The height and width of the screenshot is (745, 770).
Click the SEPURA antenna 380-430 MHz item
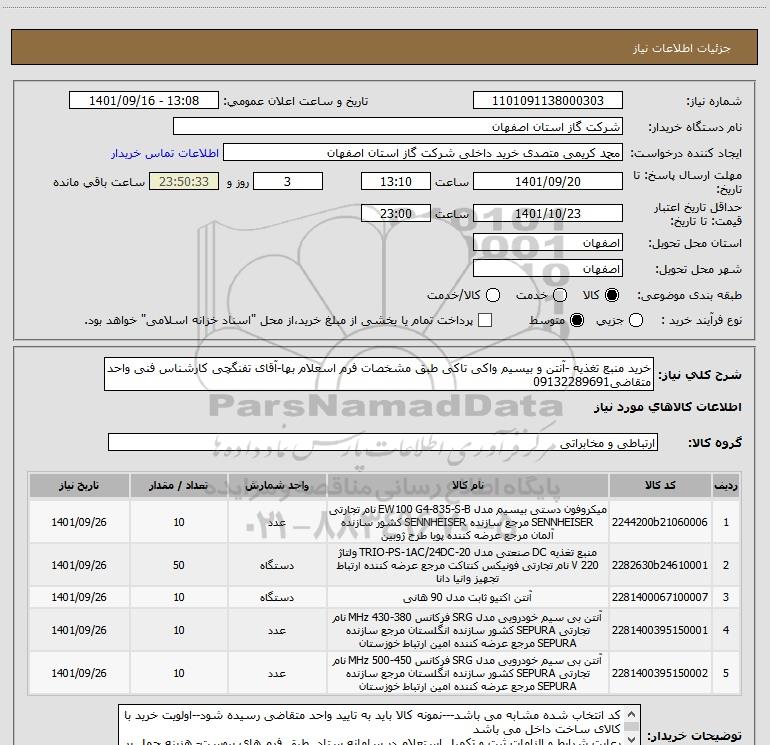[x=468, y=630]
